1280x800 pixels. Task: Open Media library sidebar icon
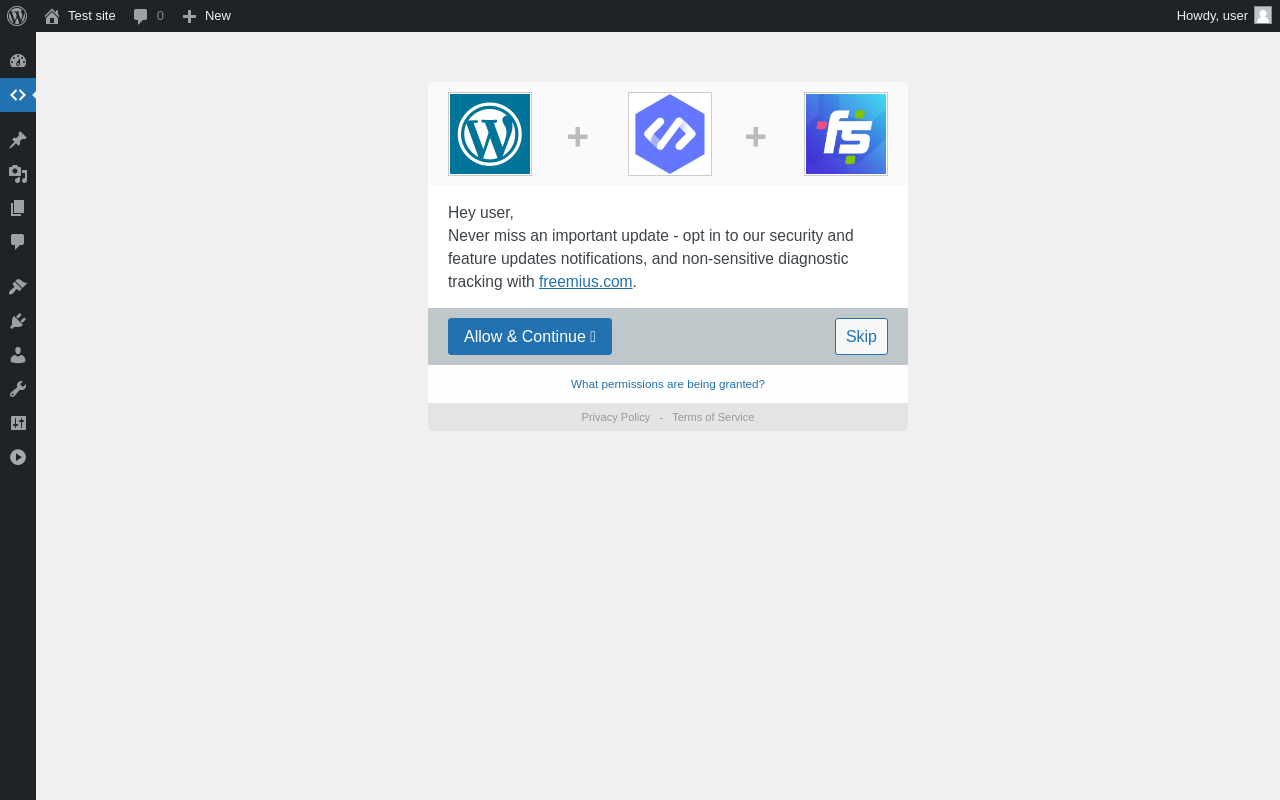pos(18,174)
